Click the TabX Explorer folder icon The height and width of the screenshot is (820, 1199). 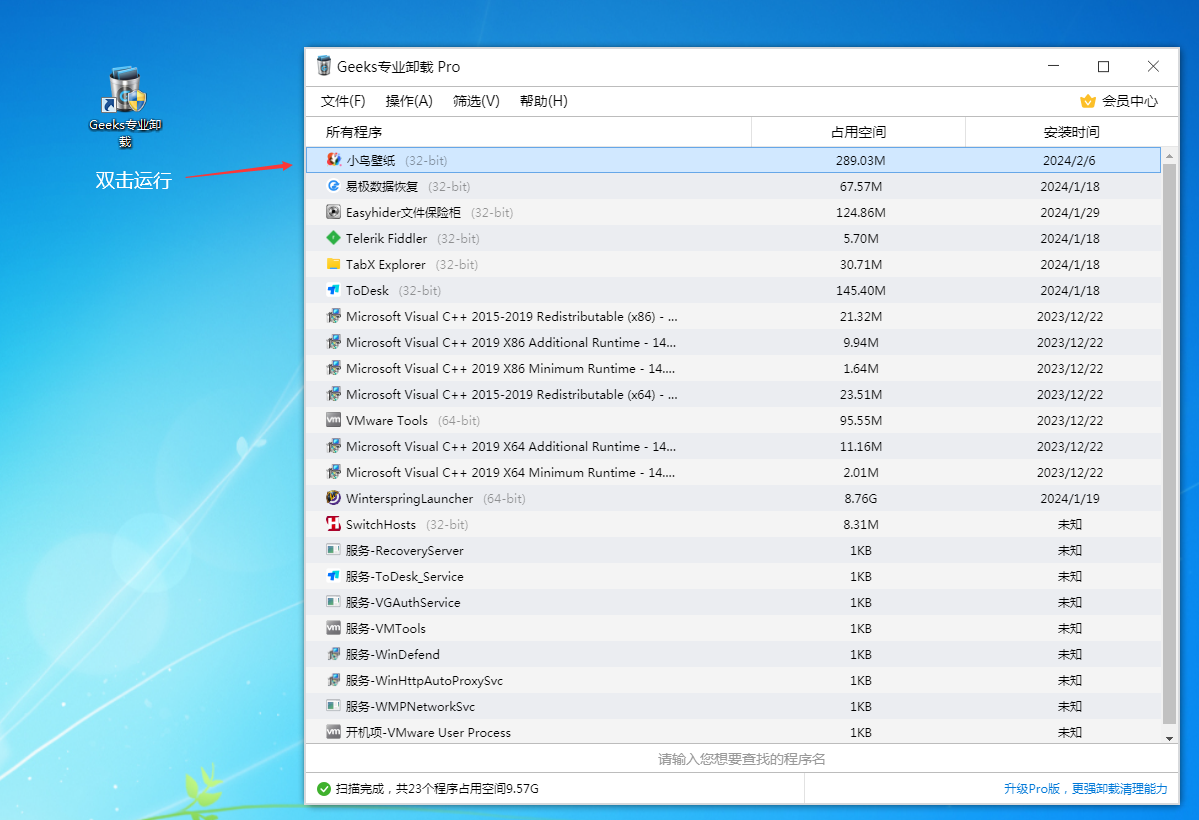(333, 264)
